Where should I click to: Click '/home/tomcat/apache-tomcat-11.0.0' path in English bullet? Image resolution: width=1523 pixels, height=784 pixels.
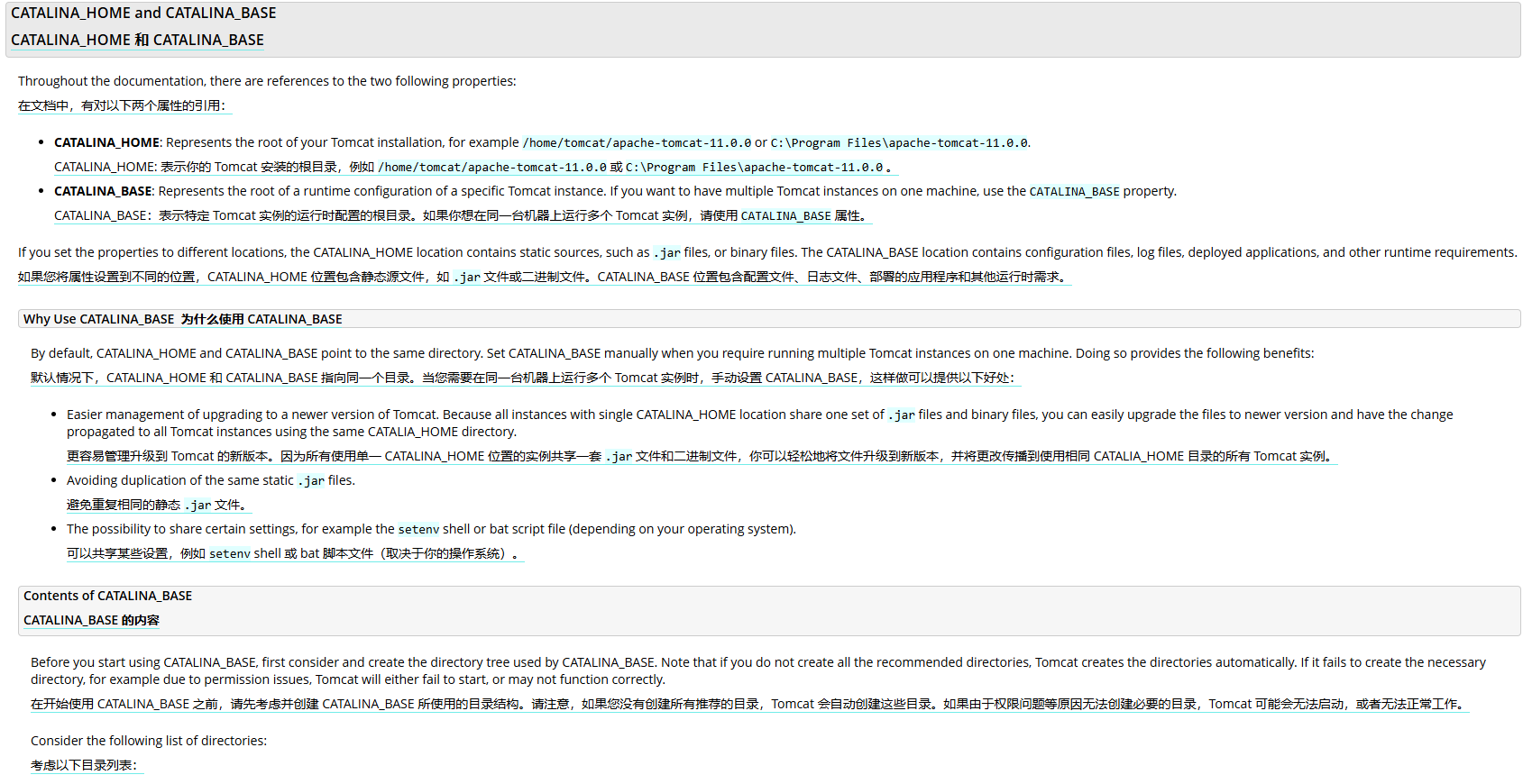[x=637, y=142]
